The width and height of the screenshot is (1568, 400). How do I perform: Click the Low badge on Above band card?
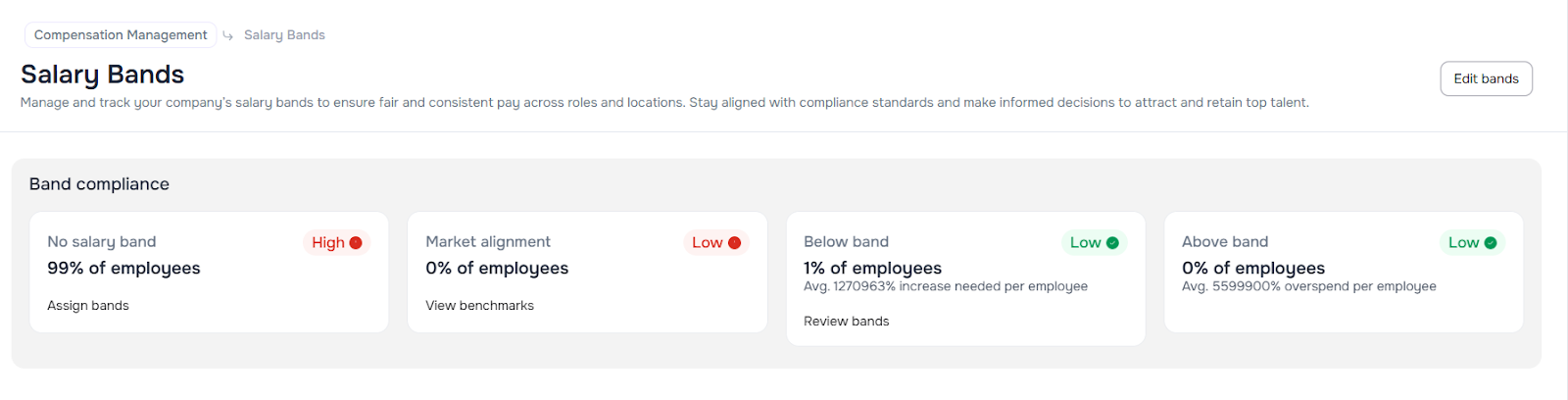coord(1463,243)
